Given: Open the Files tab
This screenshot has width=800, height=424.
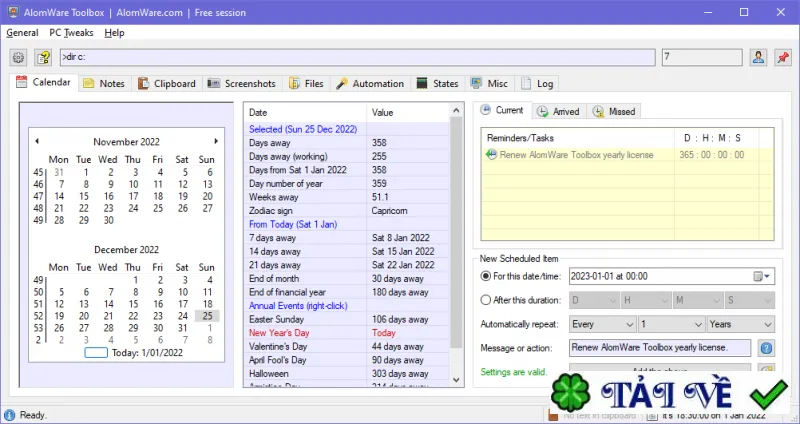Looking at the screenshot, I should pos(306,84).
